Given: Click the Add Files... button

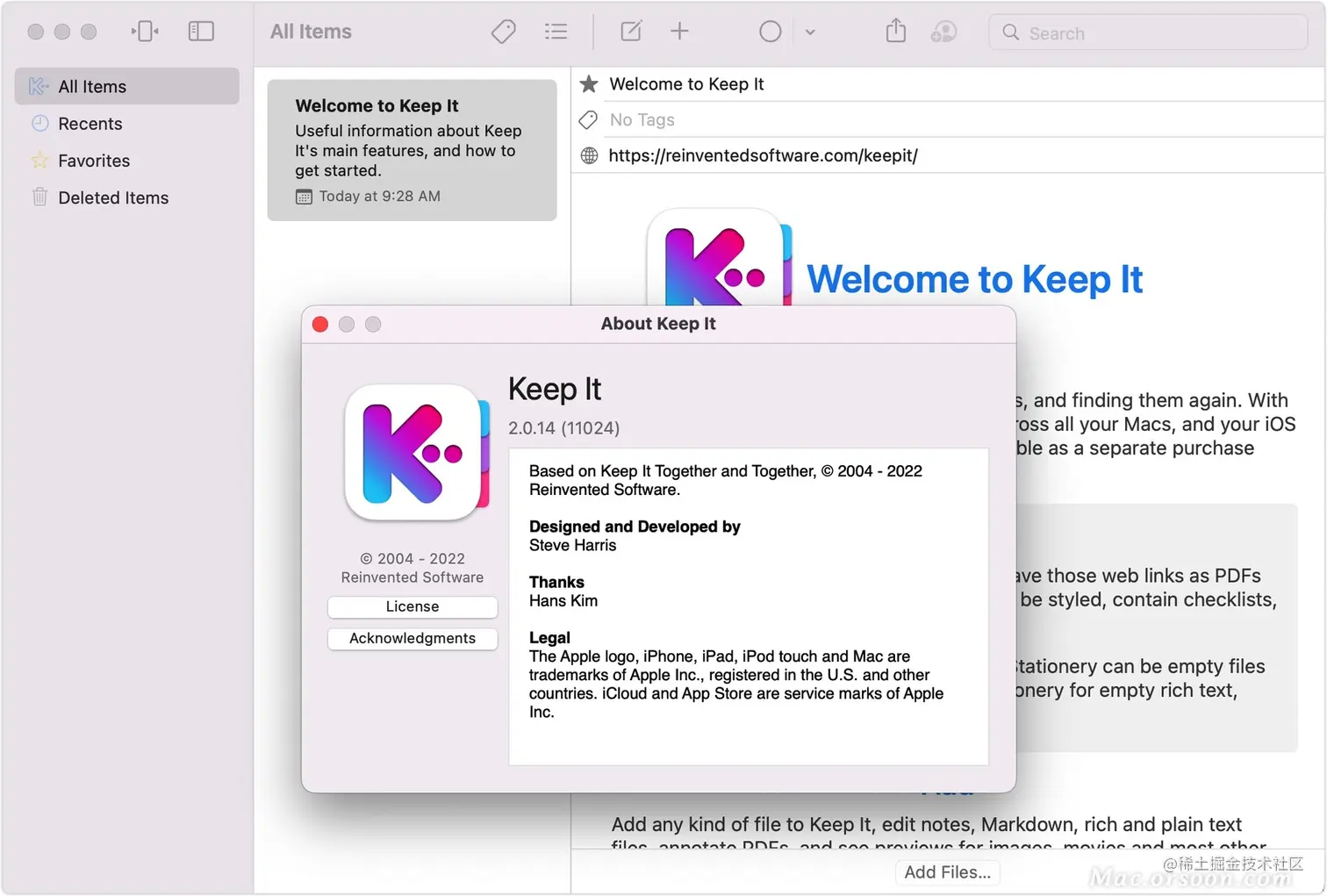Looking at the screenshot, I should click(947, 871).
